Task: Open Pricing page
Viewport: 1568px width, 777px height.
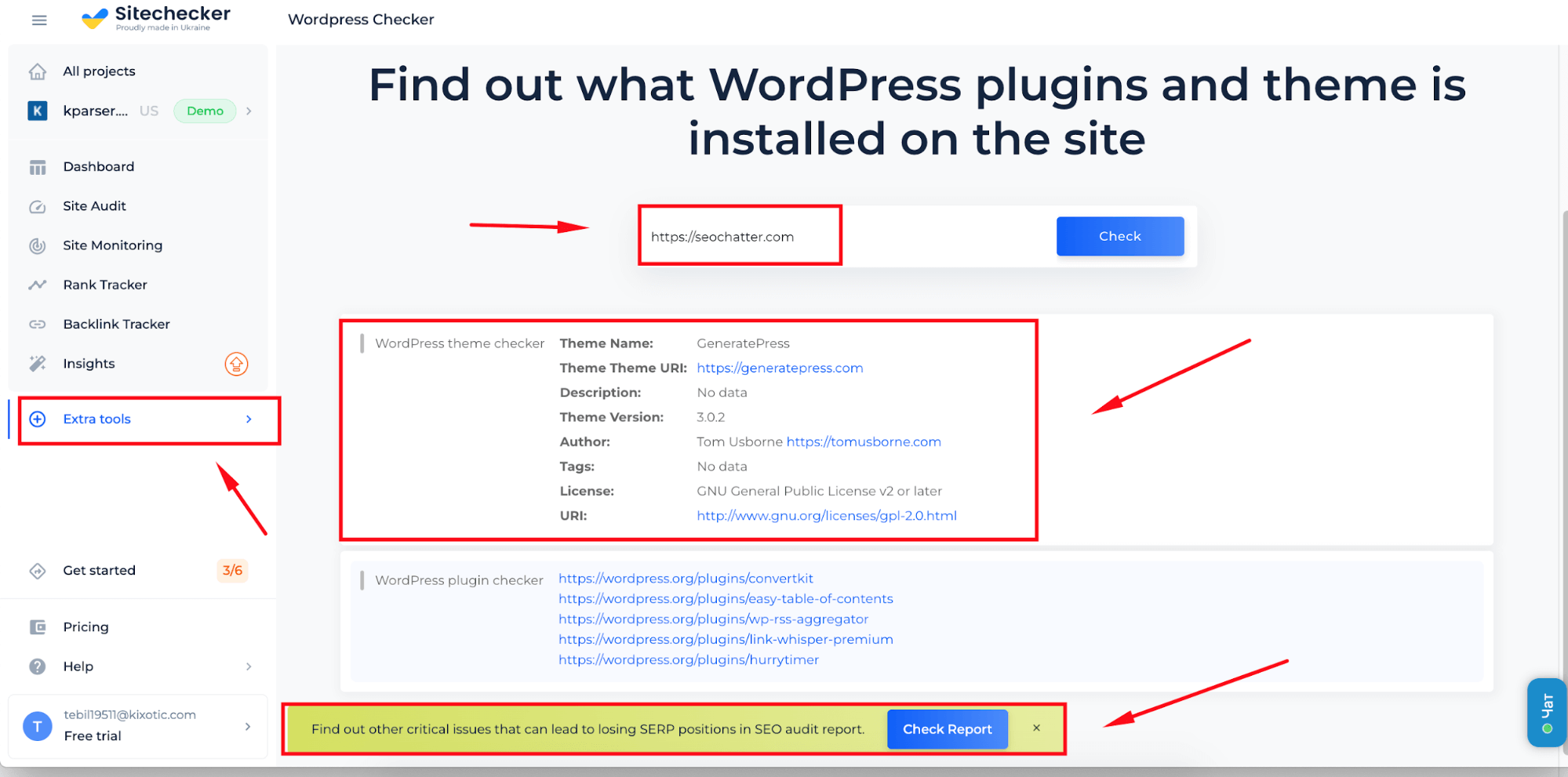Action: pos(86,626)
